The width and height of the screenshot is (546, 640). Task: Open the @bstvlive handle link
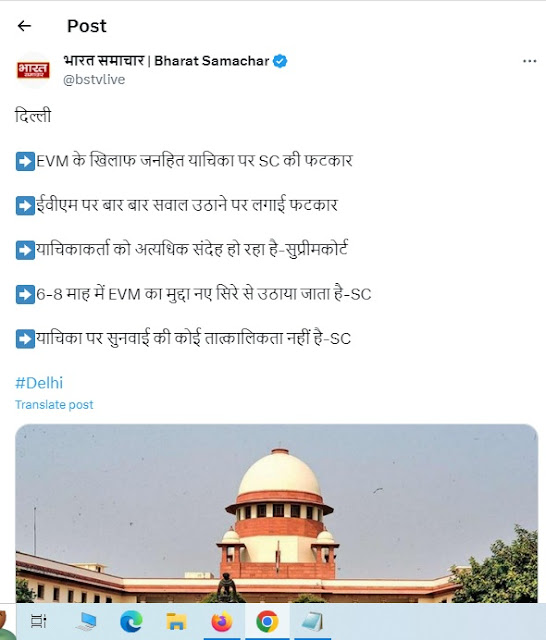coord(94,79)
